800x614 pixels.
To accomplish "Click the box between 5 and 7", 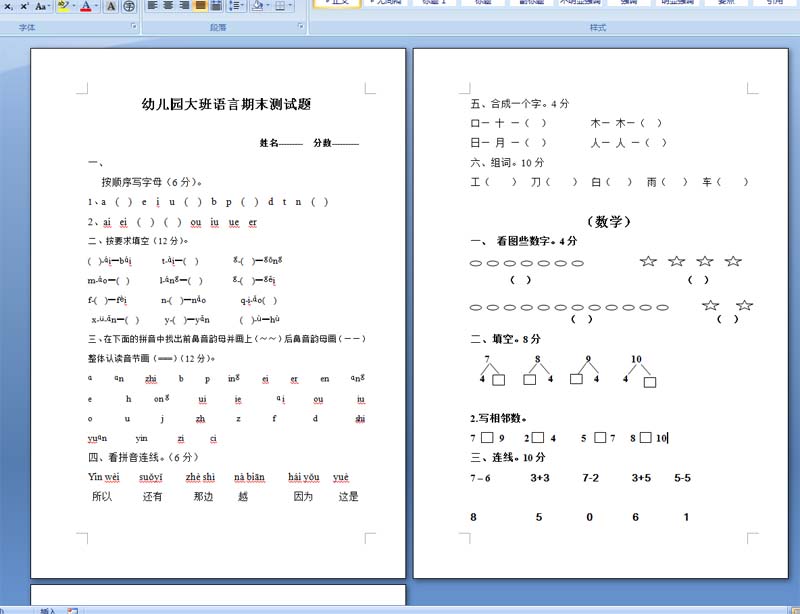I will pos(601,437).
